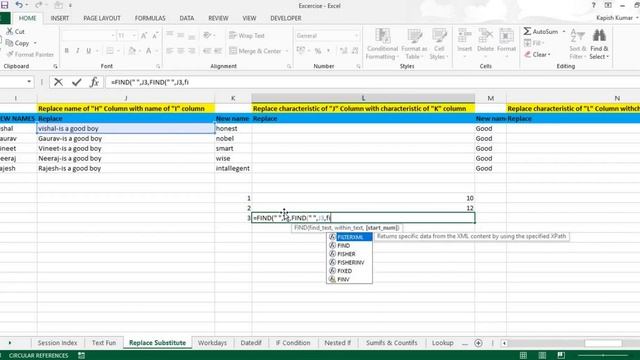Open the INSERT ribbon tab
The width and height of the screenshot is (640, 360).
click(x=60, y=18)
